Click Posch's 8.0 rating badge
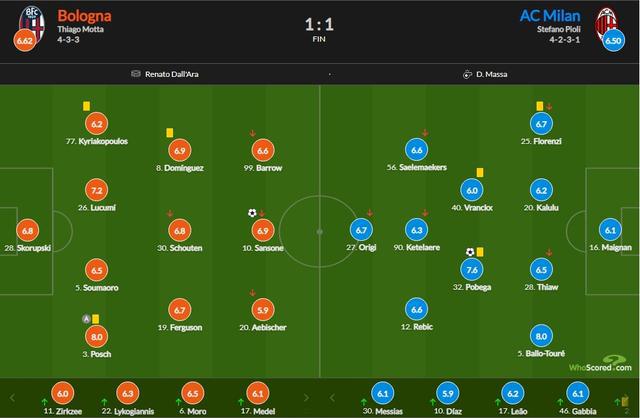Image resolution: width=640 pixels, height=418 pixels. 96,337
